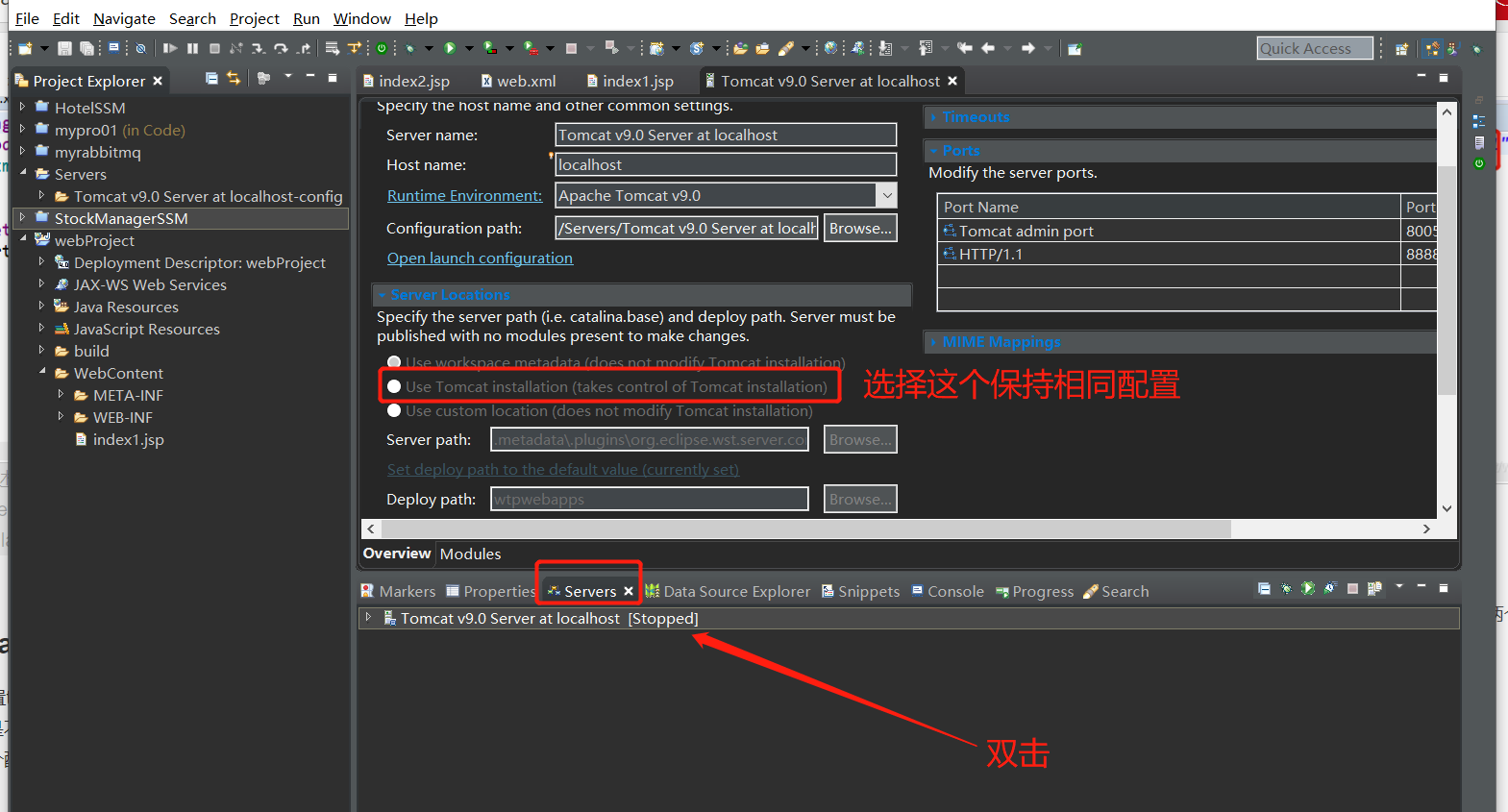
Task: Open the File menu
Action: [27, 18]
